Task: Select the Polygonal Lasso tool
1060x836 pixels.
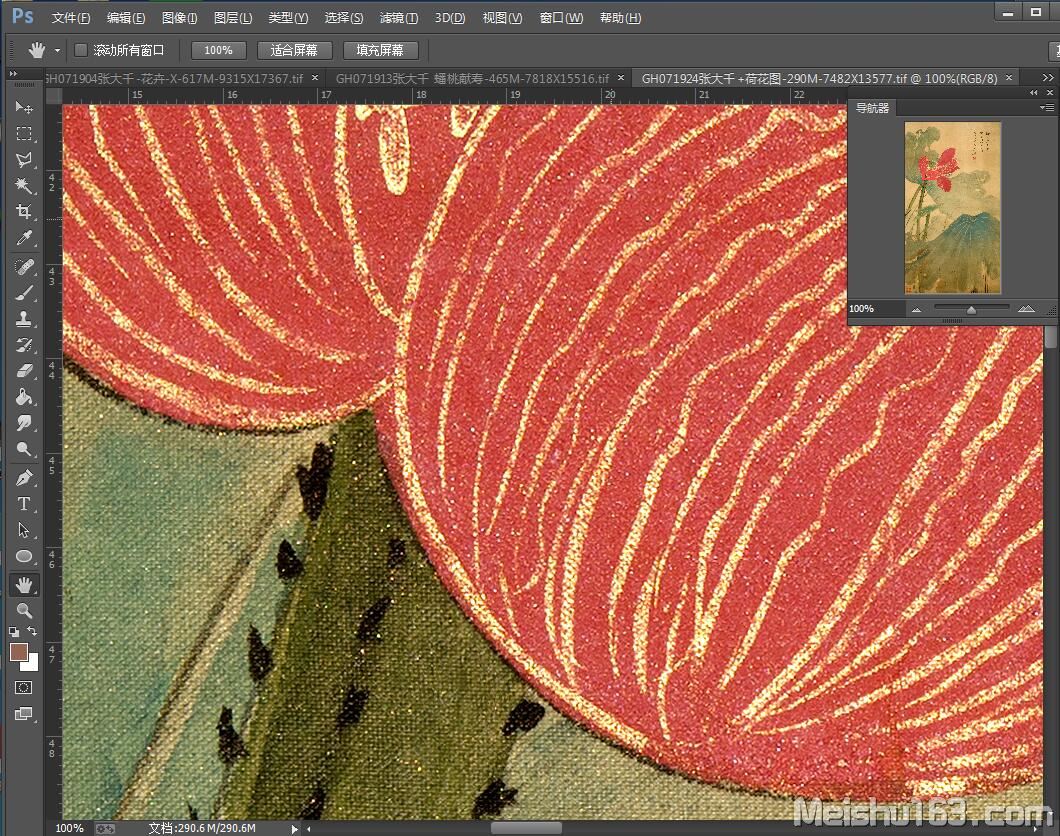Action: point(24,160)
